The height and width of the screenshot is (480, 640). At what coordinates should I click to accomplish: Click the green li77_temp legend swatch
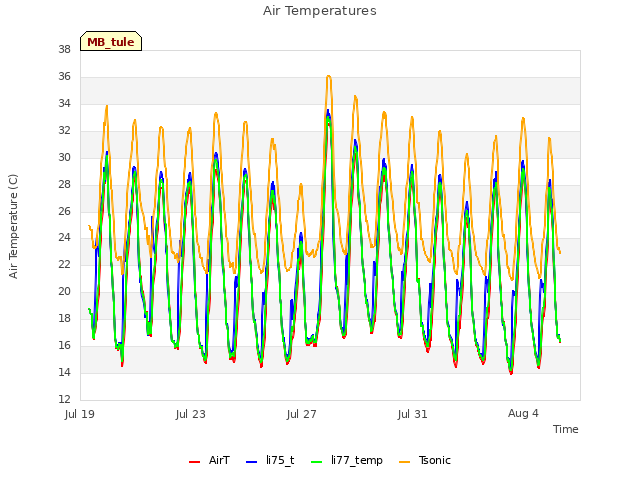coord(317,462)
